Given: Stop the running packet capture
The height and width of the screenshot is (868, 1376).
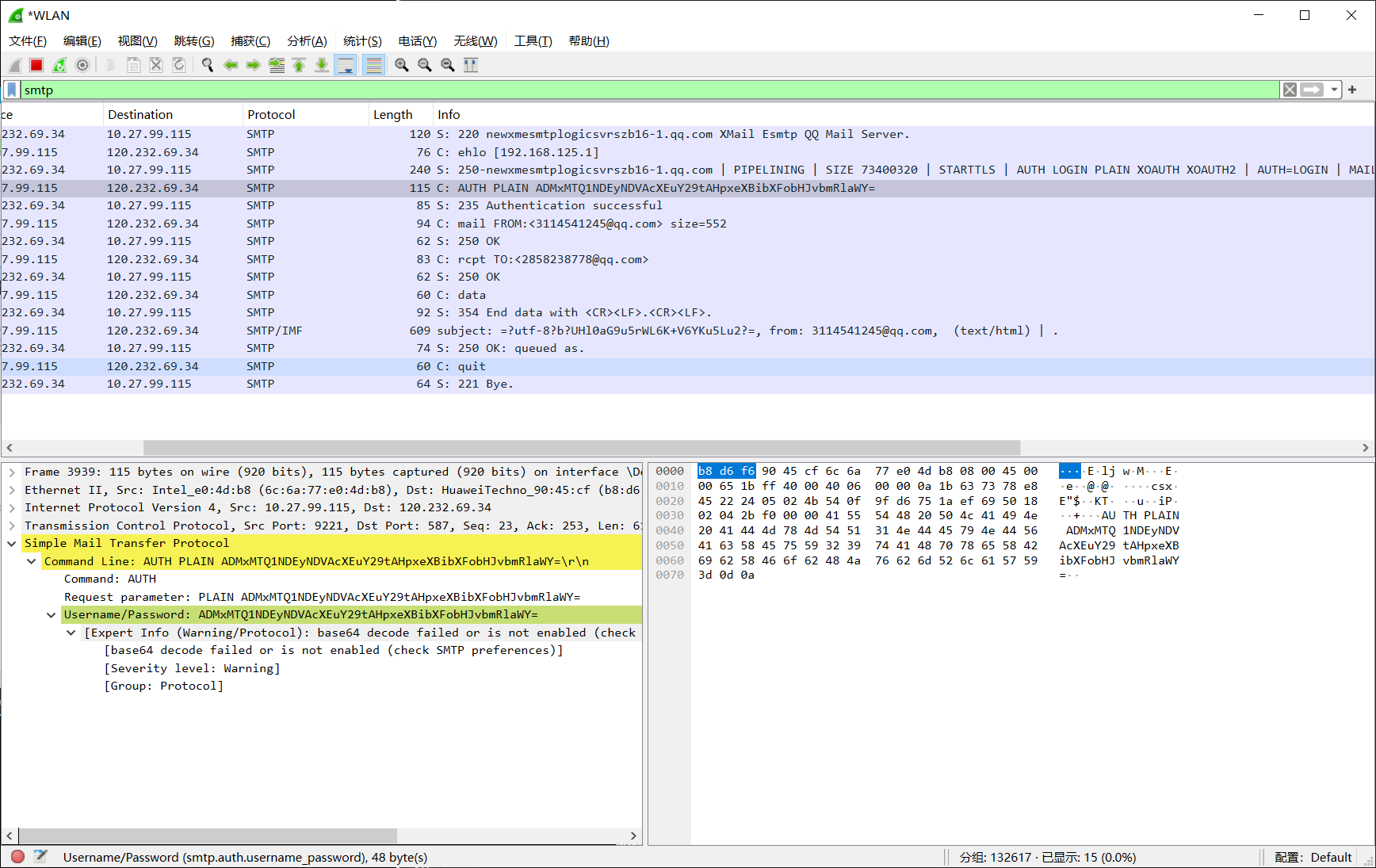Looking at the screenshot, I should 36,65.
